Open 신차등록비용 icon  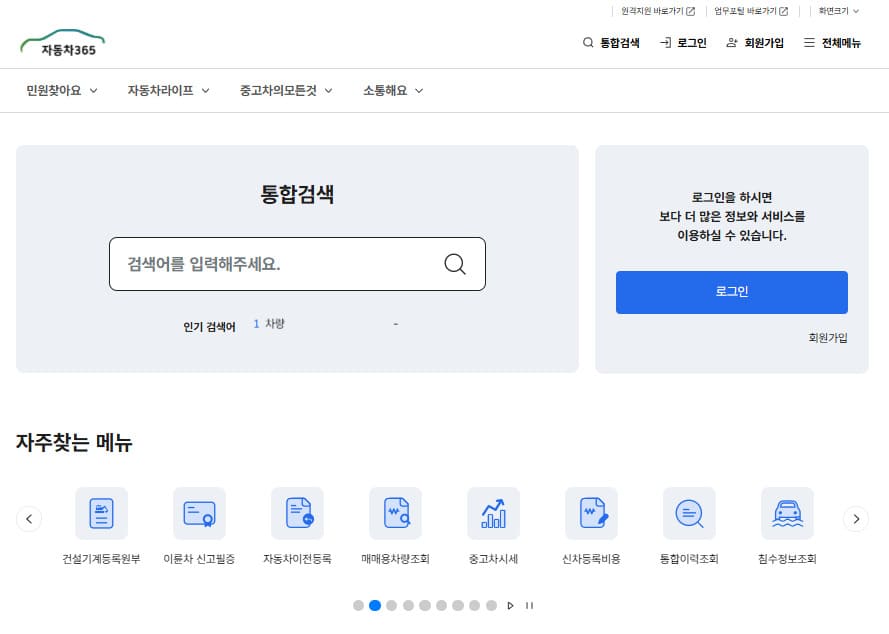(x=591, y=513)
